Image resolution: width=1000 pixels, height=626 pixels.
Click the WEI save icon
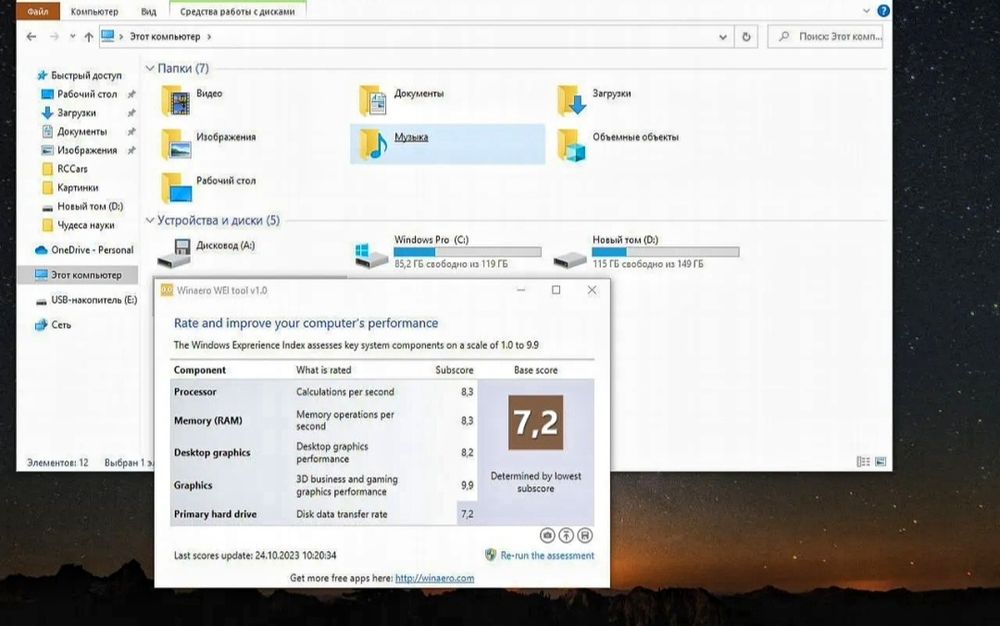click(585, 535)
